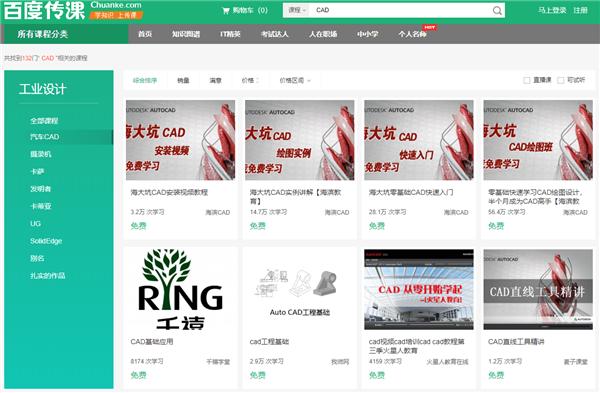Open the shopping cart icon

tap(226, 10)
